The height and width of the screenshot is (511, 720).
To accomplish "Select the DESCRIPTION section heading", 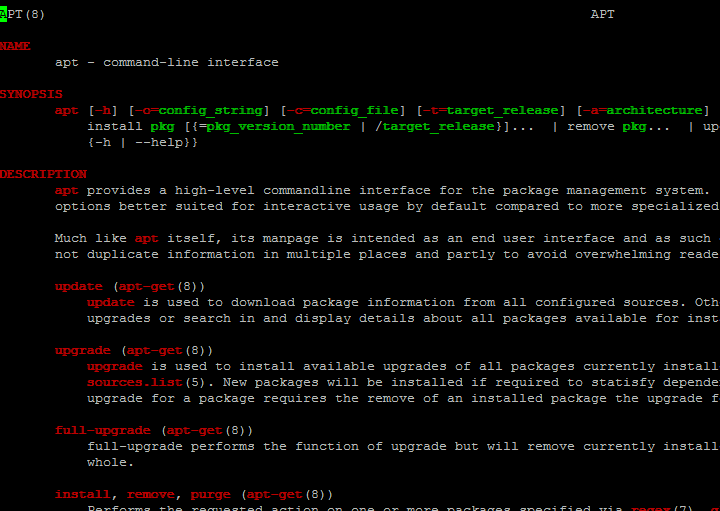I will (x=43, y=174).
